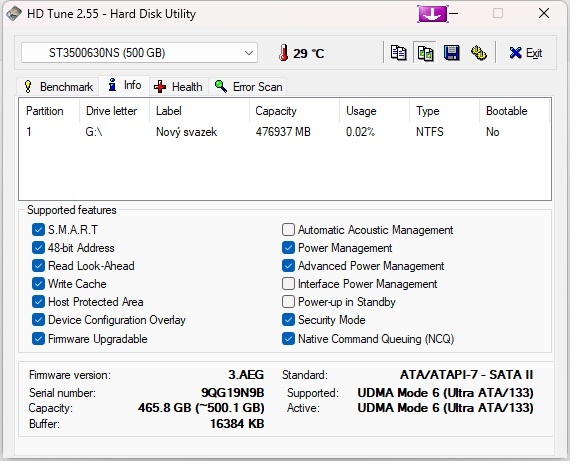
Task: Open the options tools icon
Action: tap(479, 53)
